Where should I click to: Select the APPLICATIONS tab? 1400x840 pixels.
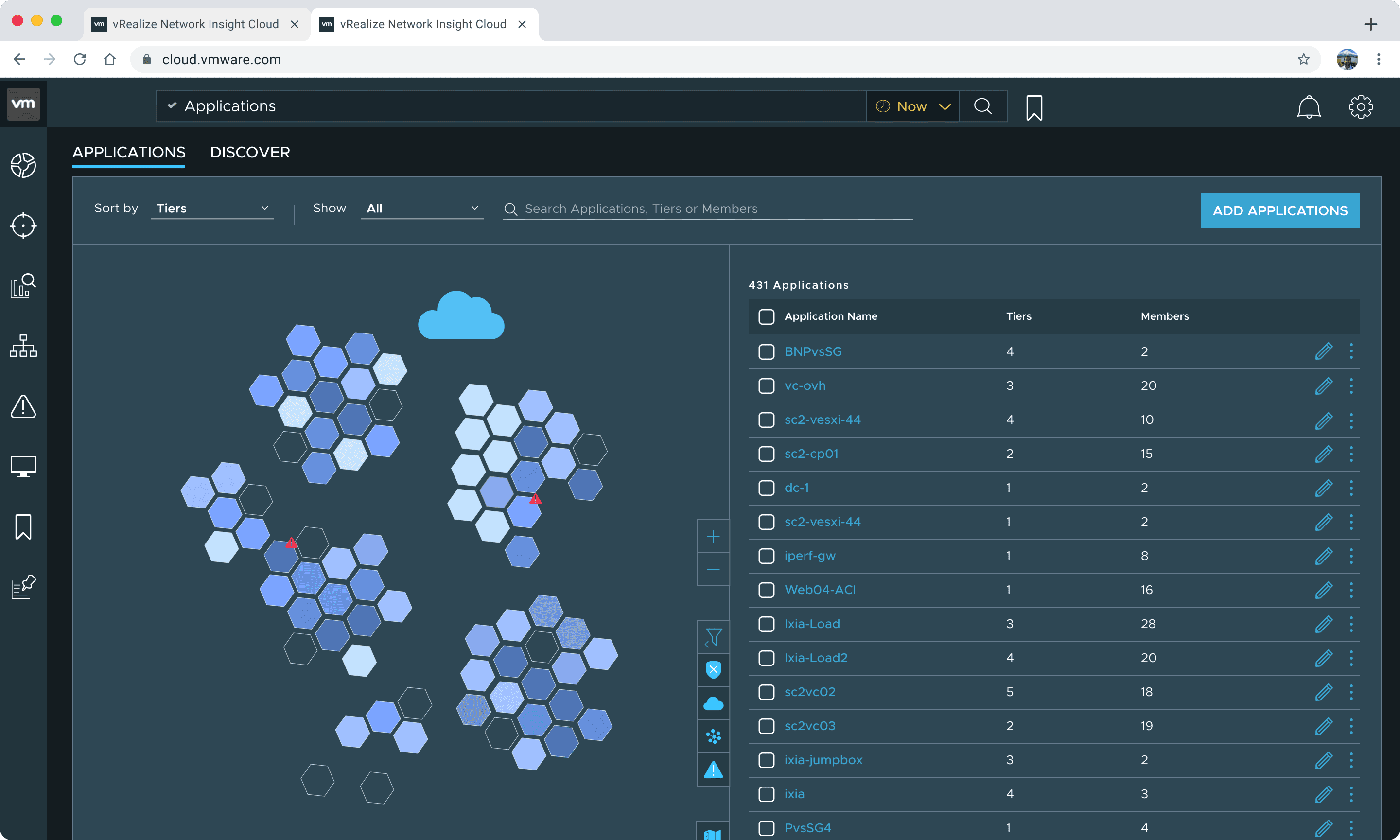128,152
